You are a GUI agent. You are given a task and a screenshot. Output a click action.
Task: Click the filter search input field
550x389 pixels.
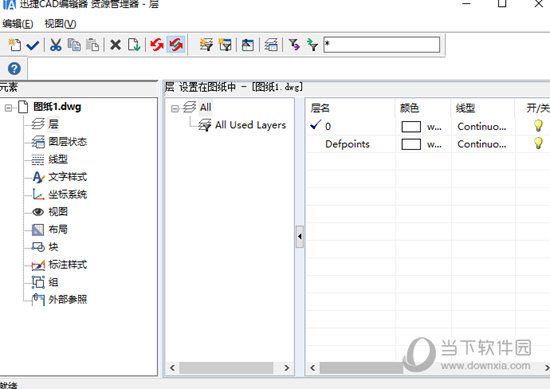[x=382, y=45]
